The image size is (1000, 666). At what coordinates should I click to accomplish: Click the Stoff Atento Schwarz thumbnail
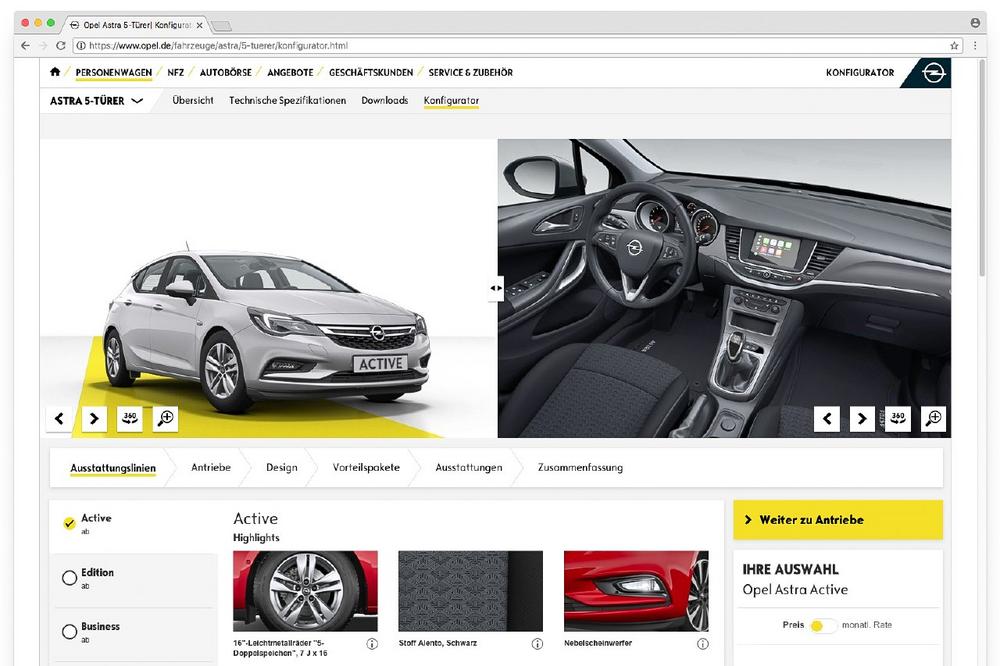pyautogui.click(x=470, y=591)
